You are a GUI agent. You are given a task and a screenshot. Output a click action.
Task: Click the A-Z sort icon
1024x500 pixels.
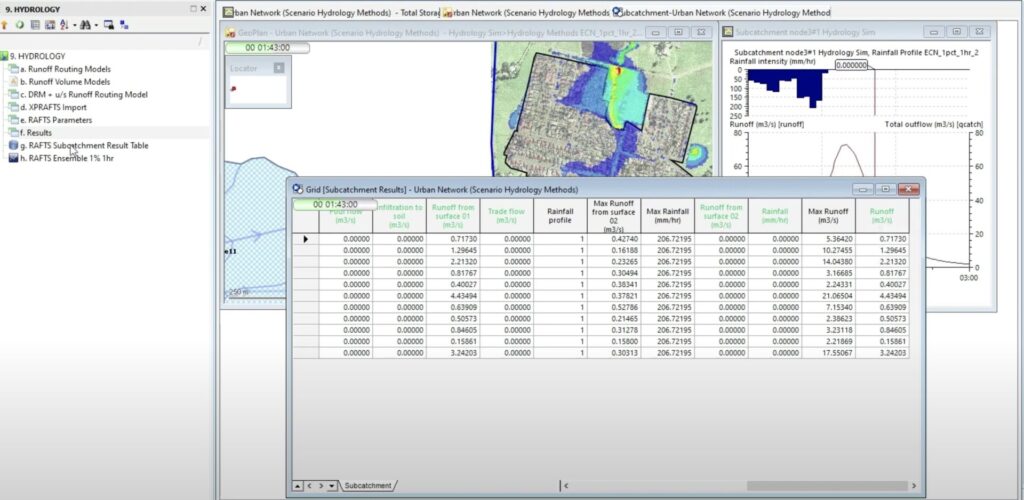pyautogui.click(x=64, y=24)
